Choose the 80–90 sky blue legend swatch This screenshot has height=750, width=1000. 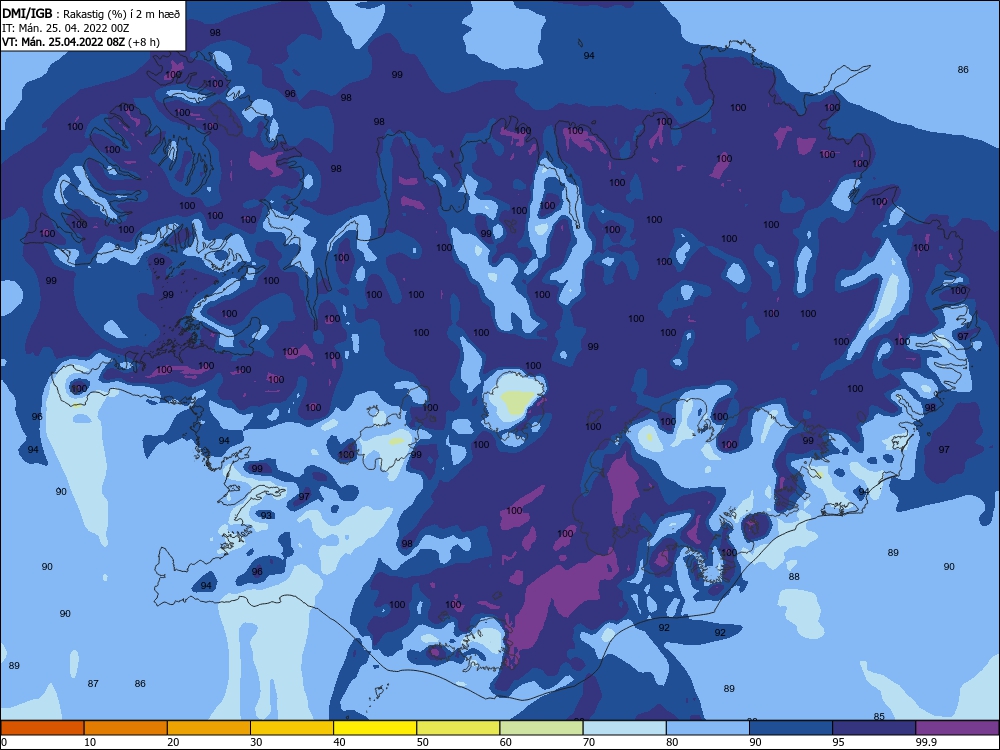coord(708,728)
